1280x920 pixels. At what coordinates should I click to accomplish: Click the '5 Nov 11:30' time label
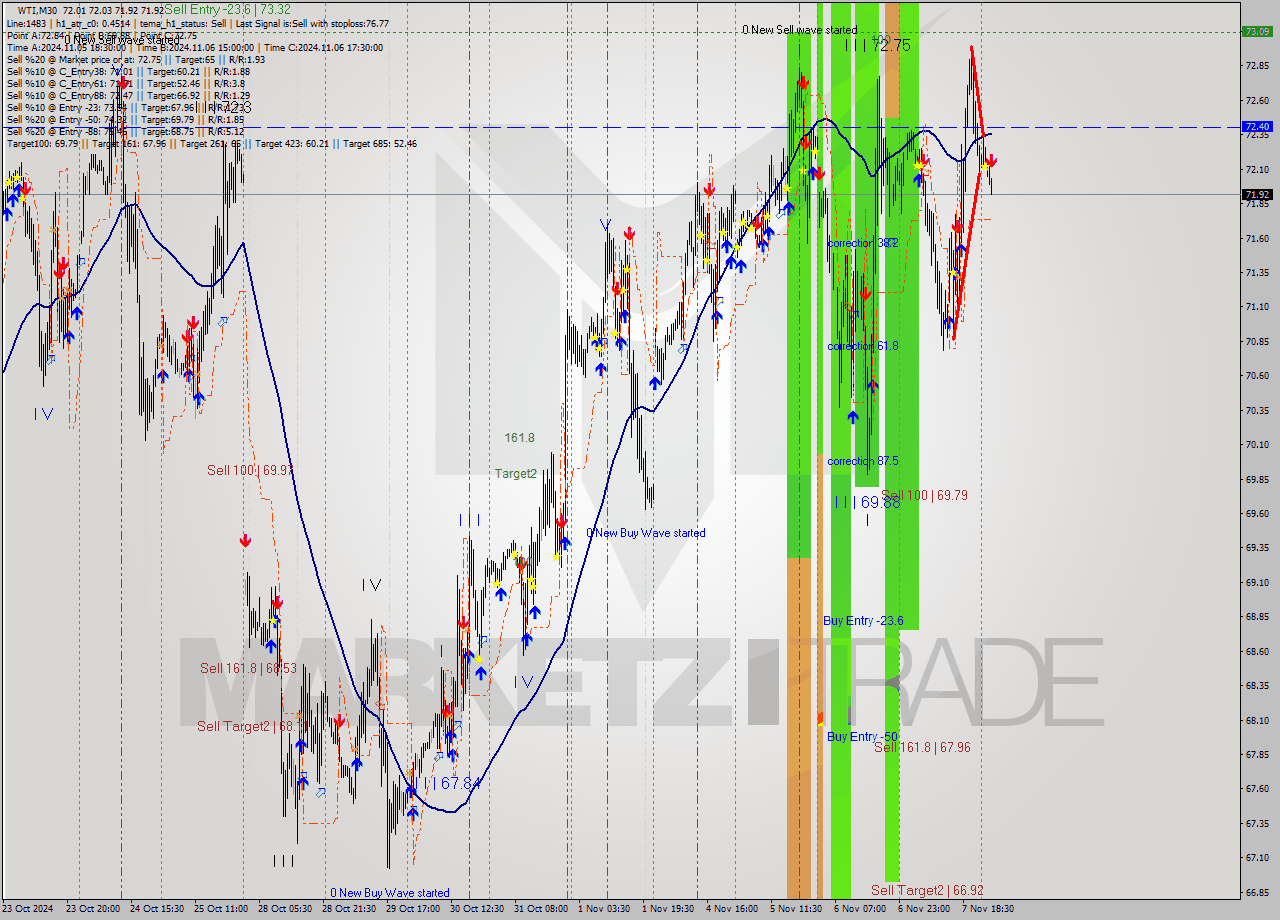tap(797, 909)
